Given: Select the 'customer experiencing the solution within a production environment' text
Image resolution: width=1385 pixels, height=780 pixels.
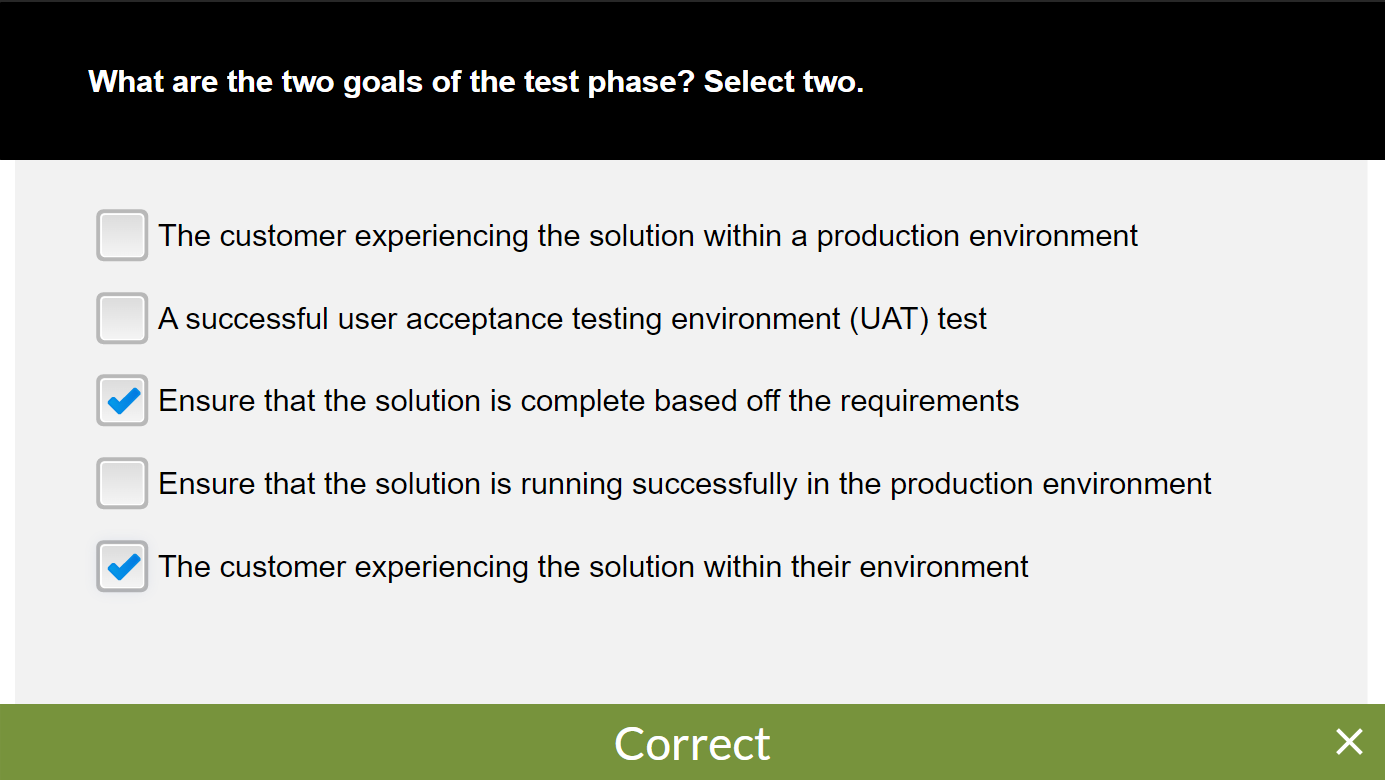Looking at the screenshot, I should point(647,236).
